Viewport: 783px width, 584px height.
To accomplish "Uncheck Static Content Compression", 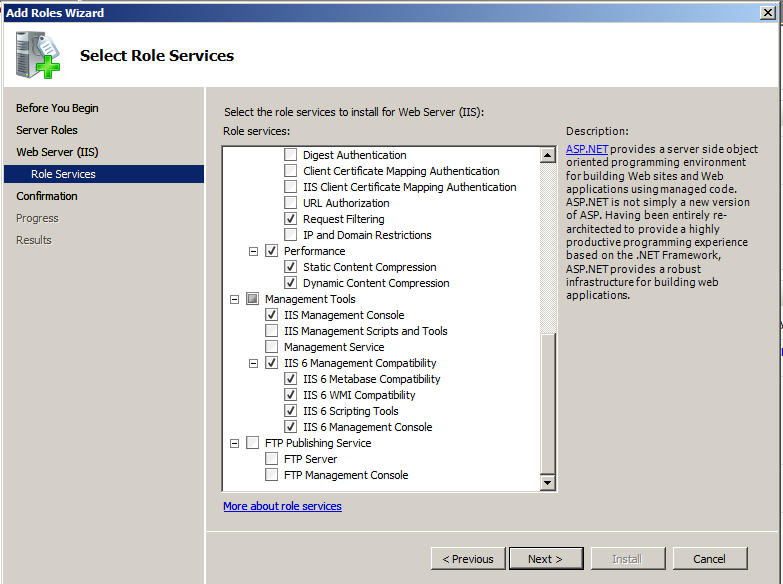I will pyautogui.click(x=290, y=267).
